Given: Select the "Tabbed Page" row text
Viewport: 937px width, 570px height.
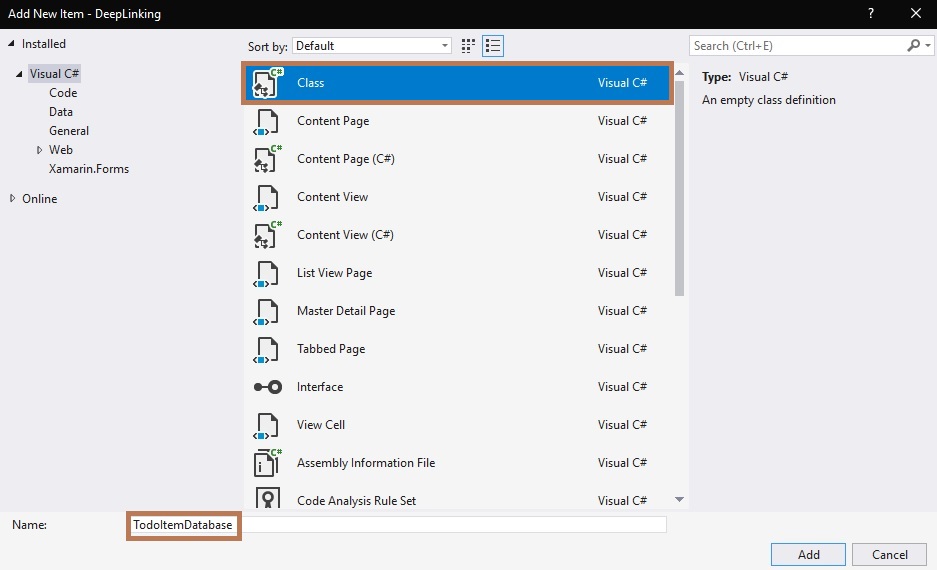Looking at the screenshot, I should 331,349.
